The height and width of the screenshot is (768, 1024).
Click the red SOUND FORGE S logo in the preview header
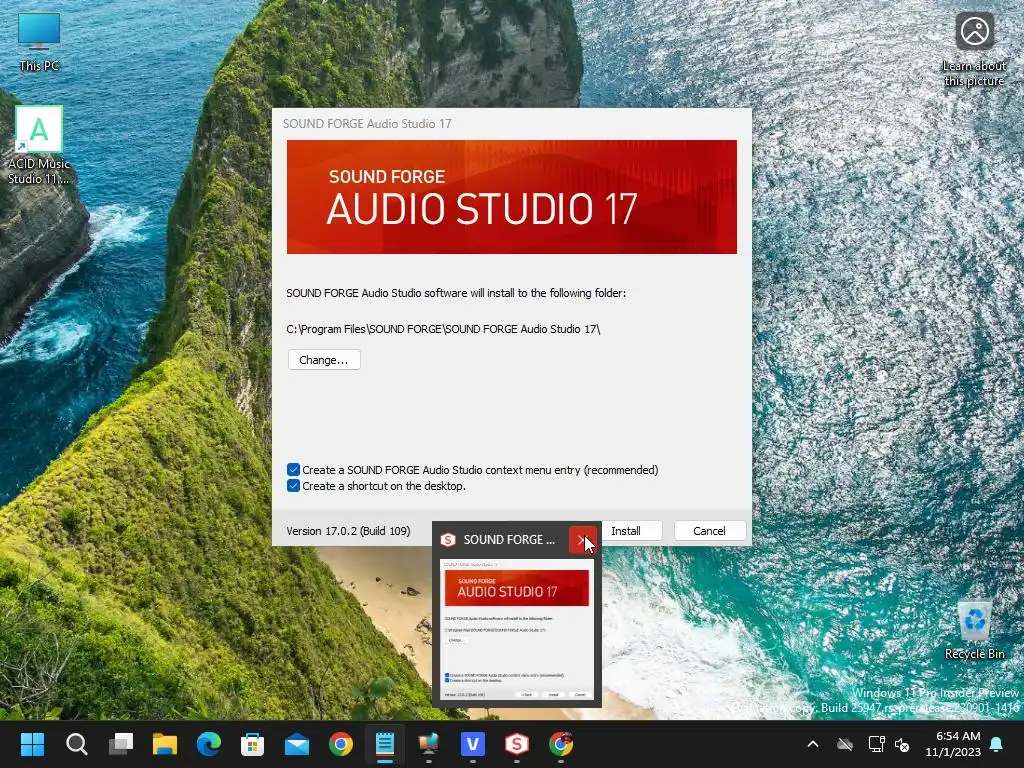(448, 540)
